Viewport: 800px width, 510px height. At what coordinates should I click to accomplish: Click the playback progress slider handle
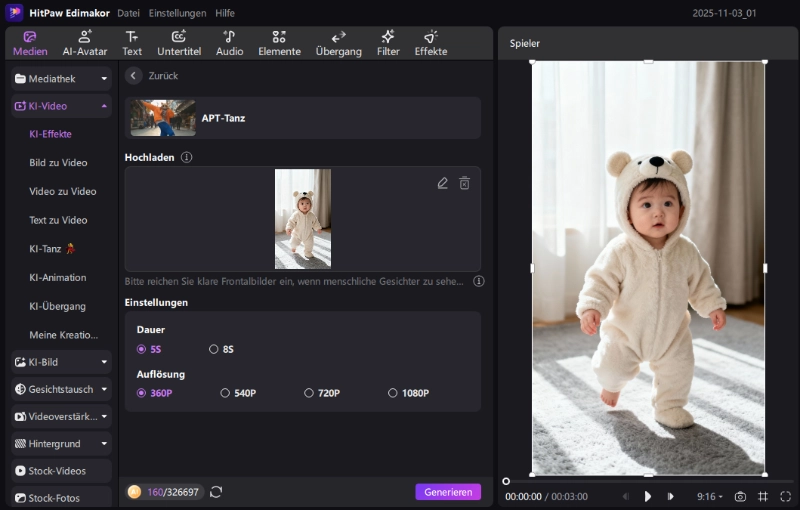click(506, 481)
